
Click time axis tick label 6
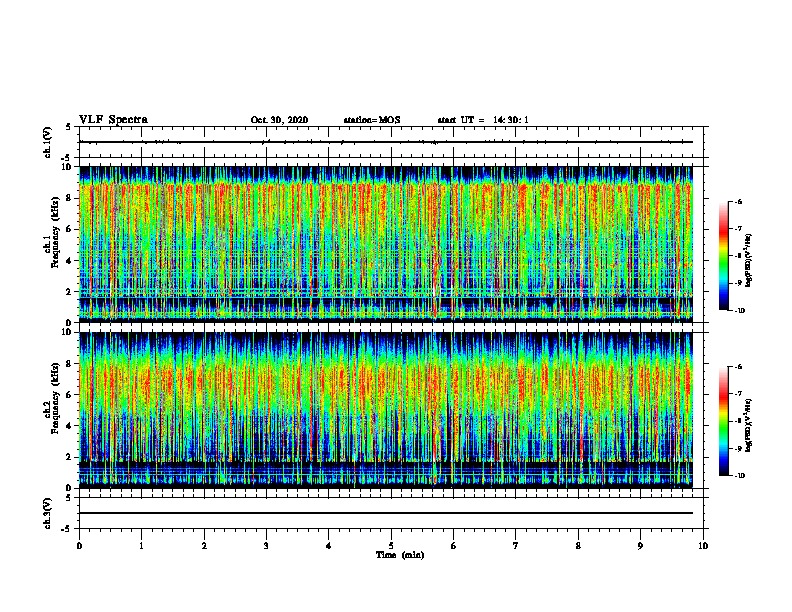click(x=454, y=546)
